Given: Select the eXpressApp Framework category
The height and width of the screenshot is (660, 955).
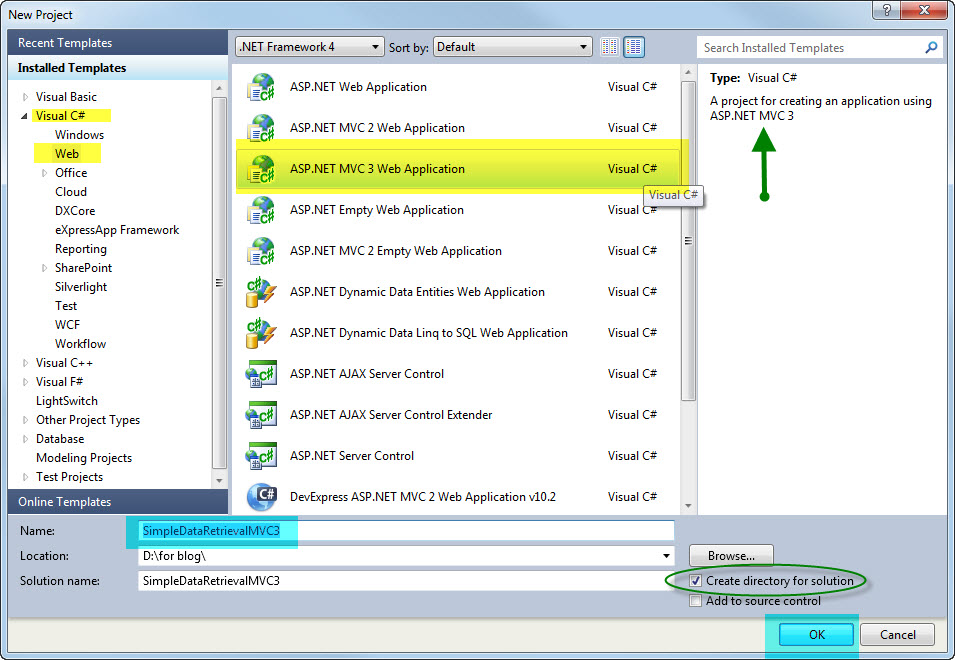Looking at the screenshot, I should (x=117, y=230).
